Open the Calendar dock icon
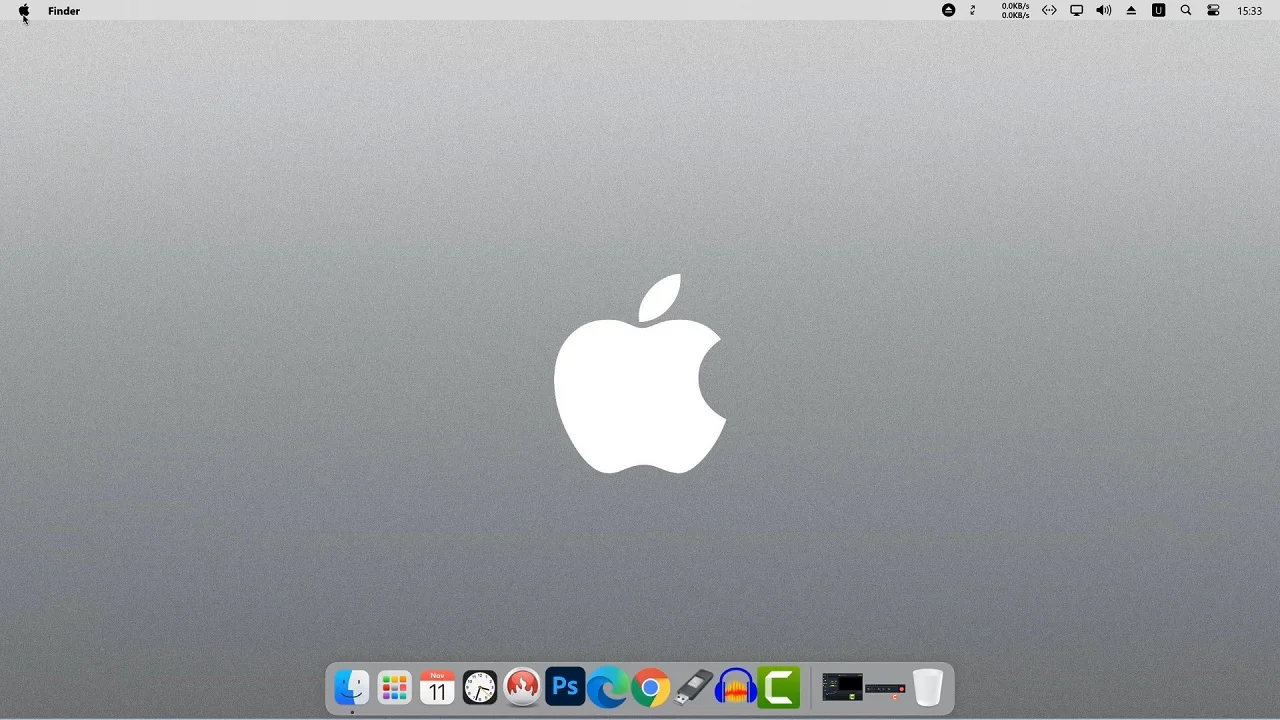The width and height of the screenshot is (1280, 720). coord(437,688)
